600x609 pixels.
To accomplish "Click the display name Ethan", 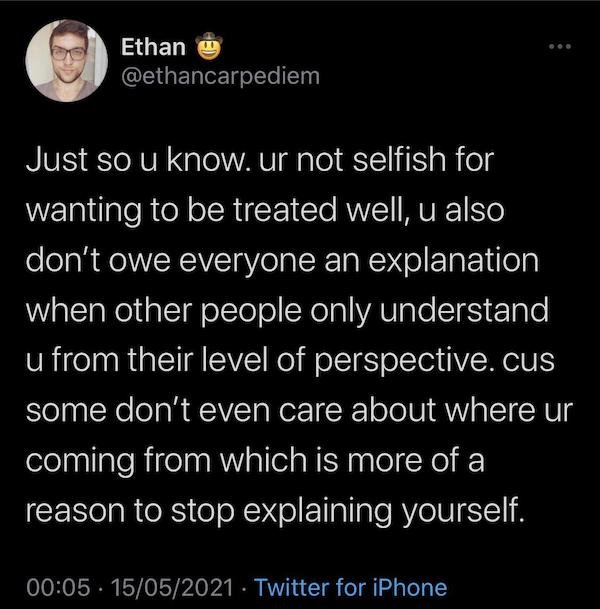I will click(153, 47).
